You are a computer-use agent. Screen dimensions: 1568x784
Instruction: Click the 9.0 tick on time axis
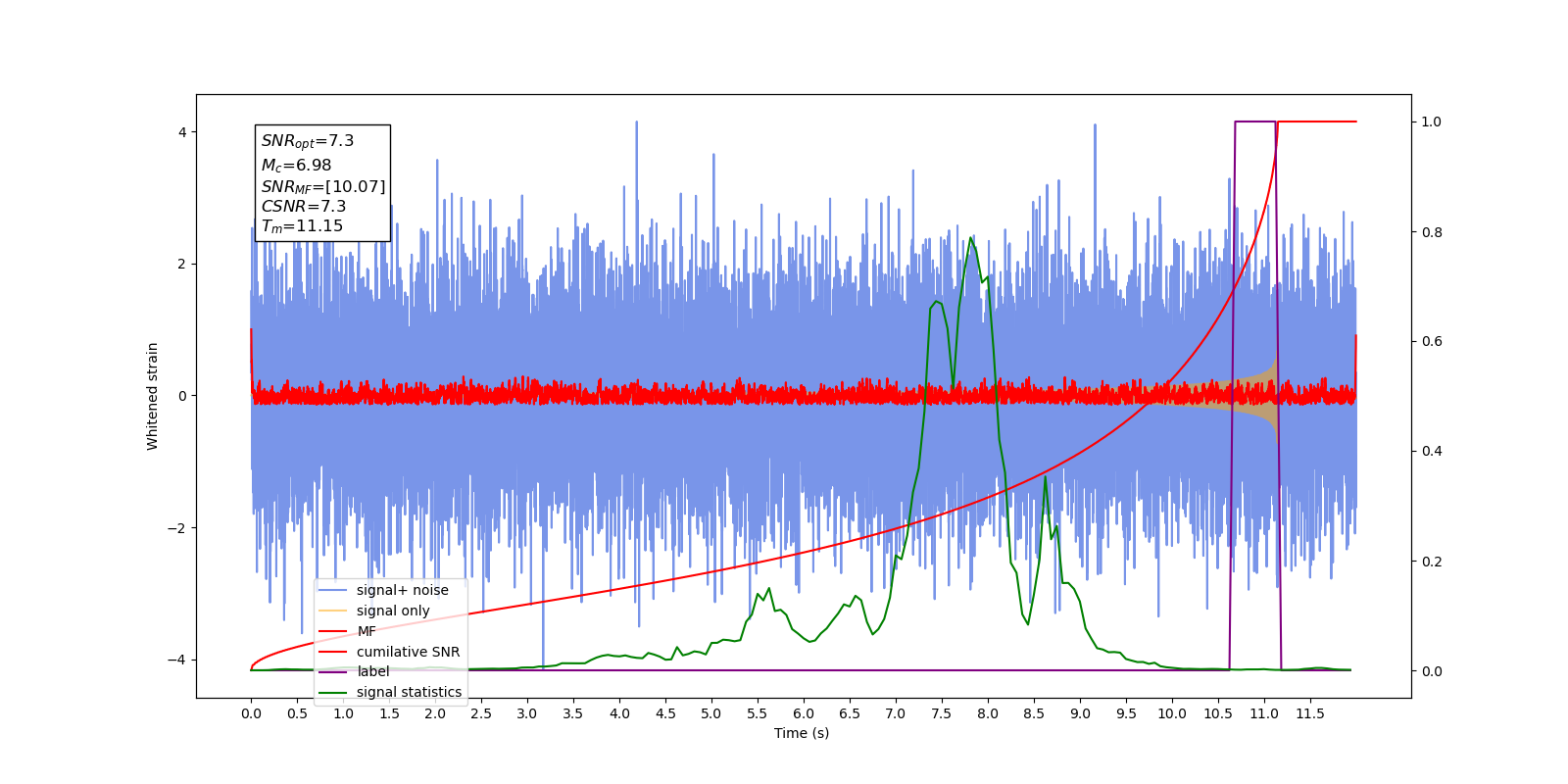(x=1080, y=713)
